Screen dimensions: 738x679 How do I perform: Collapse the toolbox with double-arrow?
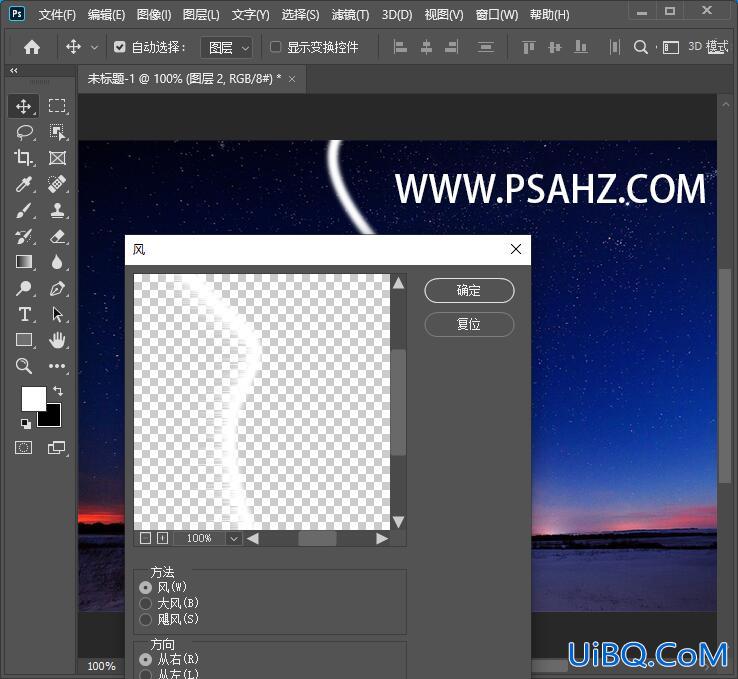point(14,71)
